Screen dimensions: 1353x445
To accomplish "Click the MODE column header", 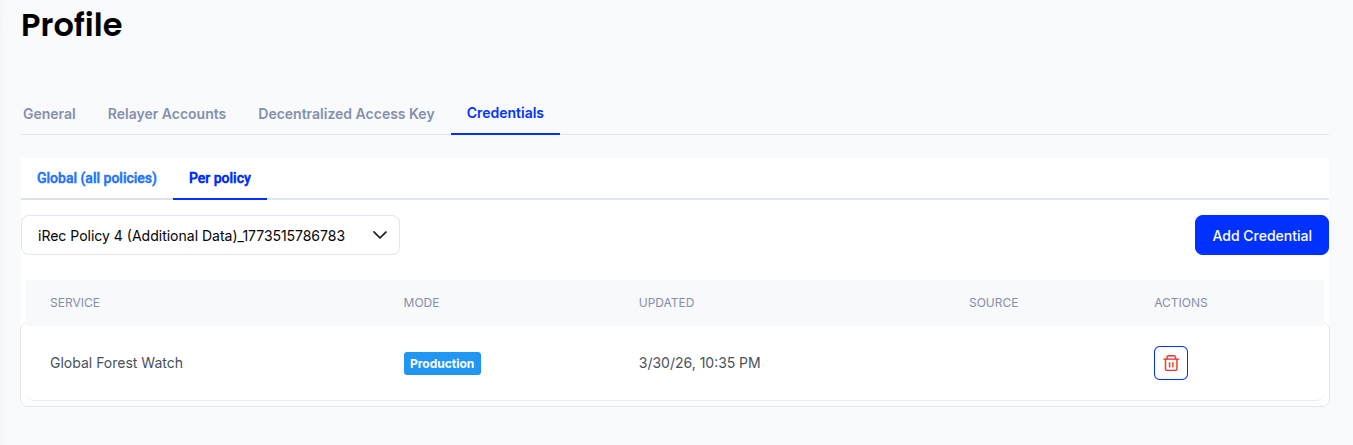I will point(421,303).
